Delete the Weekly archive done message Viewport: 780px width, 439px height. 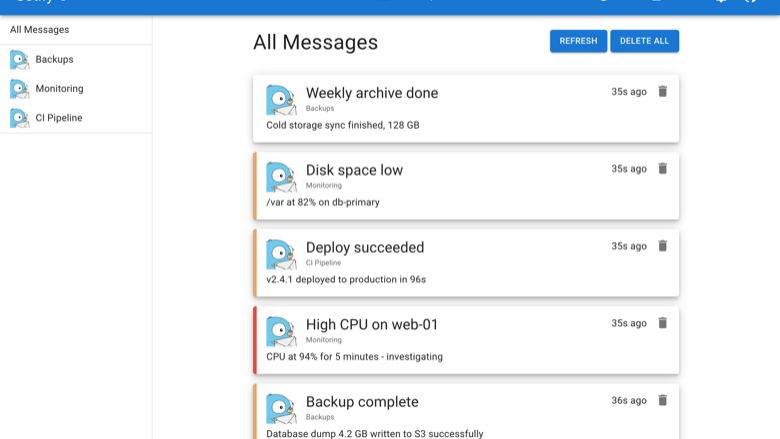(662, 91)
